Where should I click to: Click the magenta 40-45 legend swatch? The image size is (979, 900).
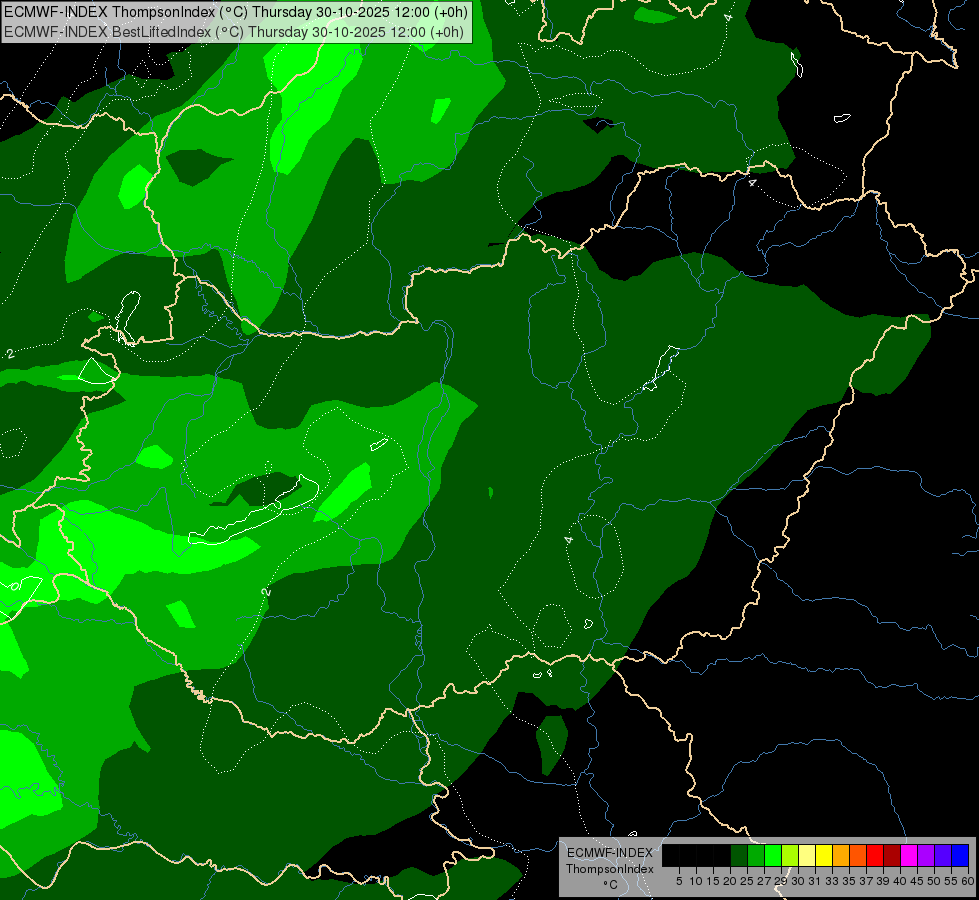tap(909, 855)
